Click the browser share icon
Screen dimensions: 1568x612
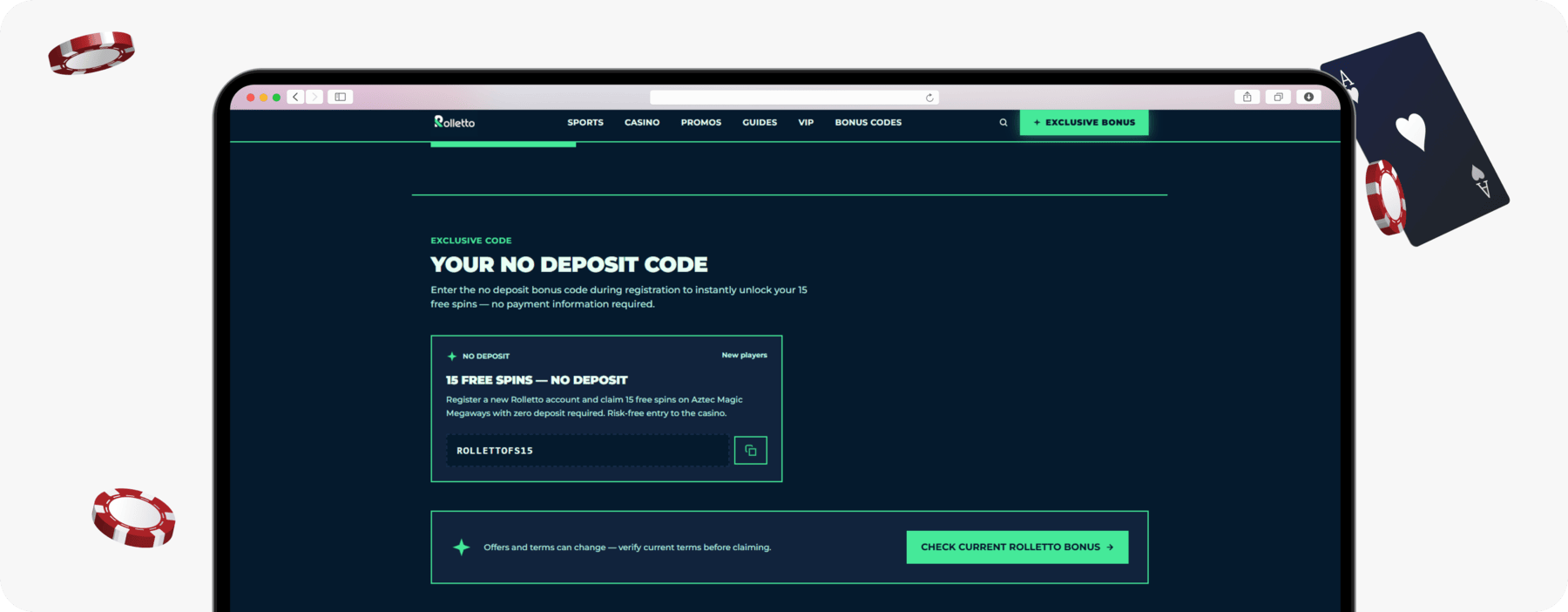[x=1247, y=97]
